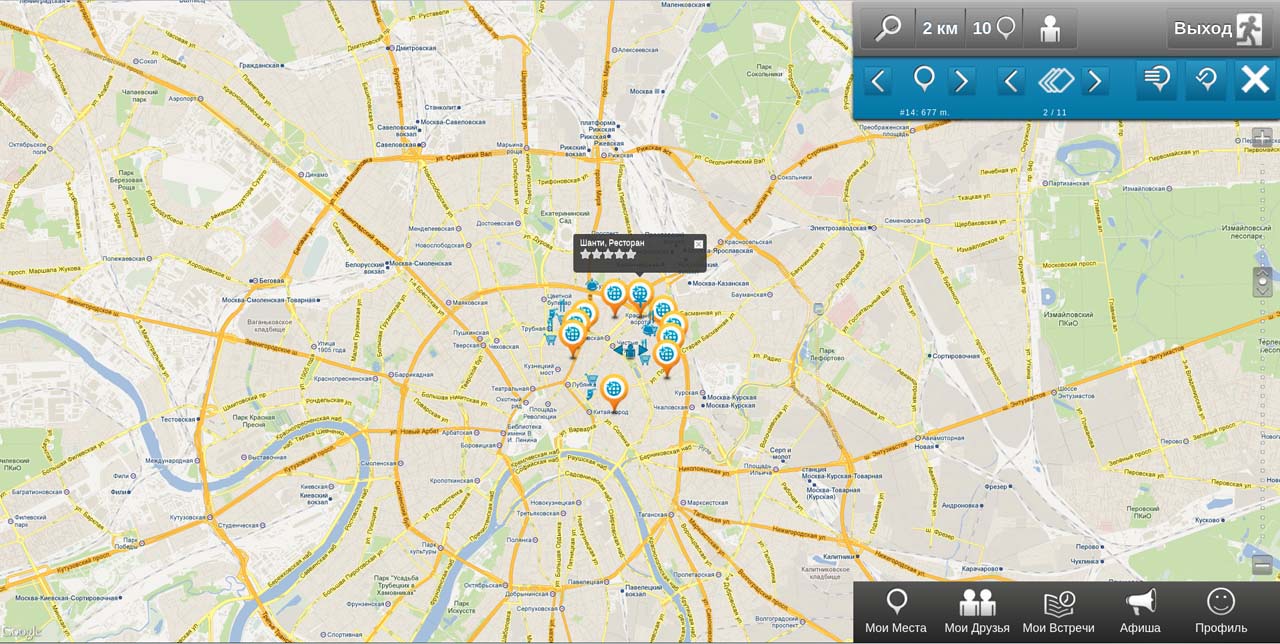The height and width of the screenshot is (644, 1280).
Task: Click the orange pin near Китай-город
Action: pyautogui.click(x=613, y=392)
